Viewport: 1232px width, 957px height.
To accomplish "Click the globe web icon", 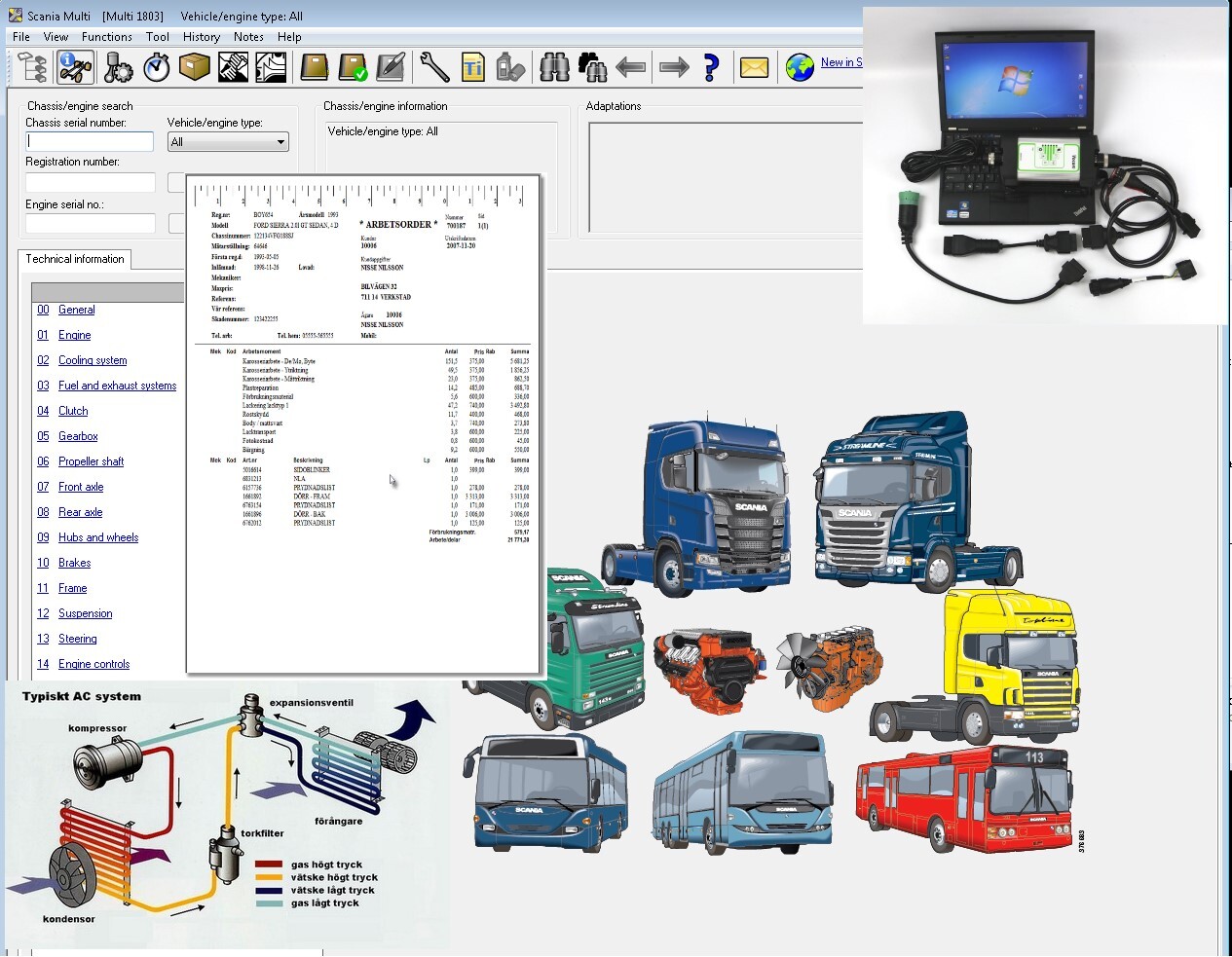I will (800, 67).
